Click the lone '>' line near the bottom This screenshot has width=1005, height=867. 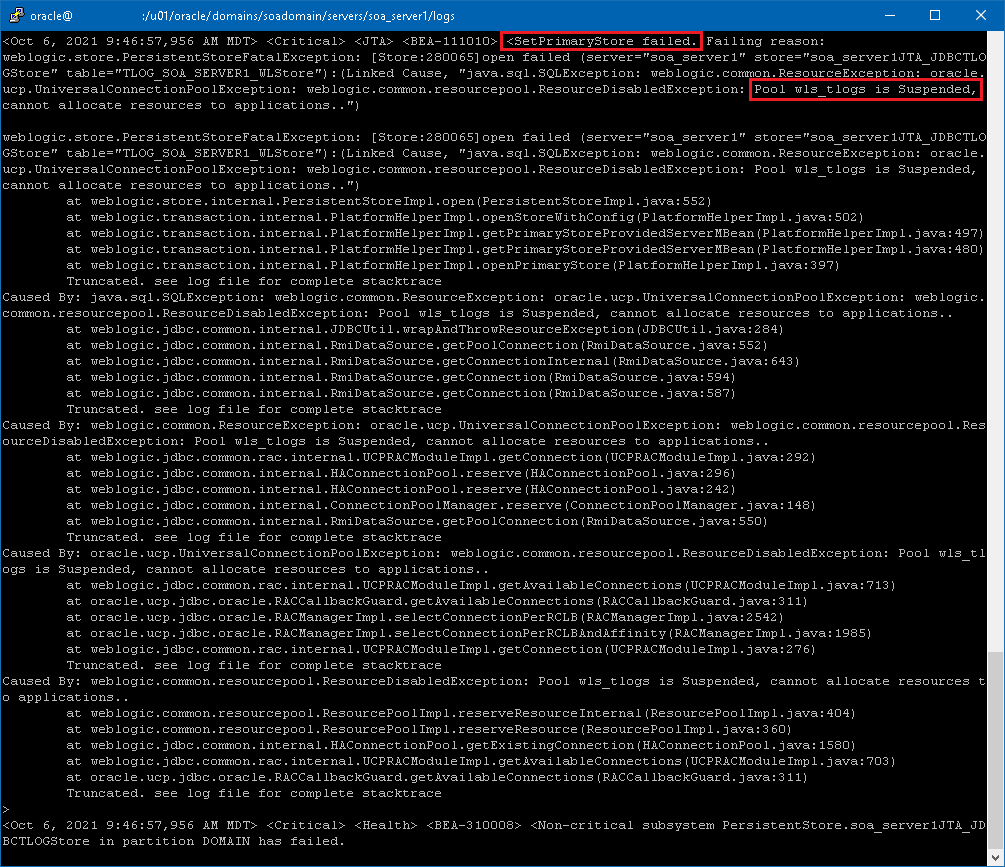click(x=6, y=809)
